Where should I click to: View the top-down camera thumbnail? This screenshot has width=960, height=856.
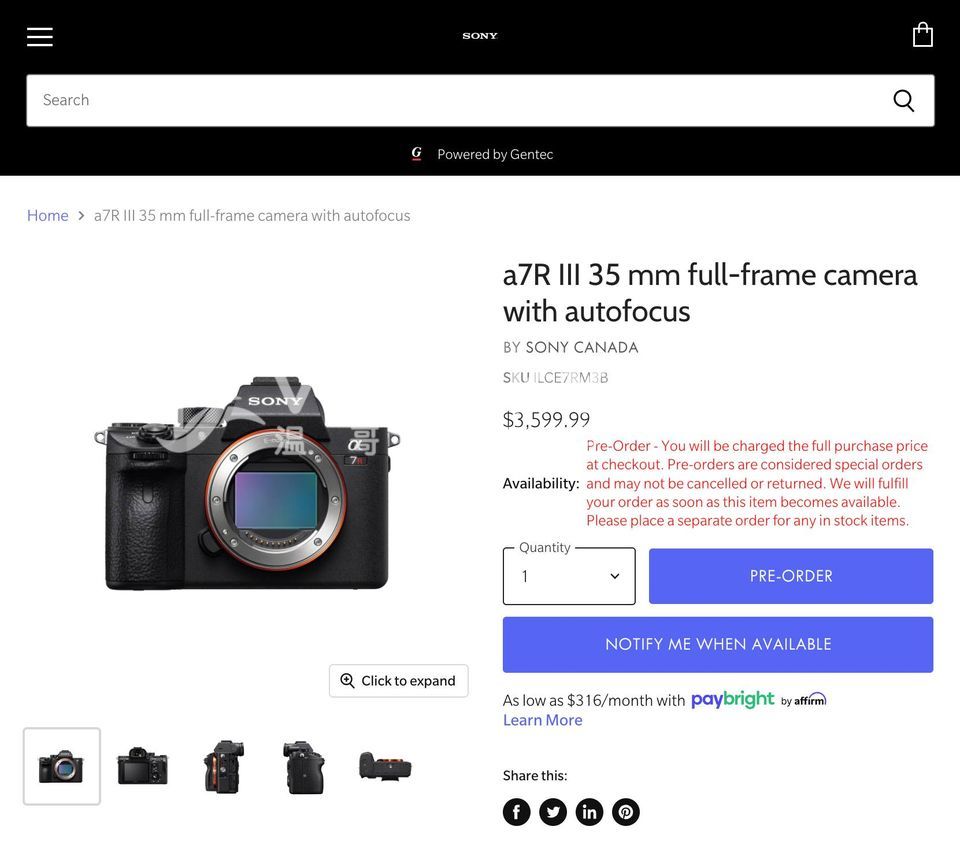(385, 767)
